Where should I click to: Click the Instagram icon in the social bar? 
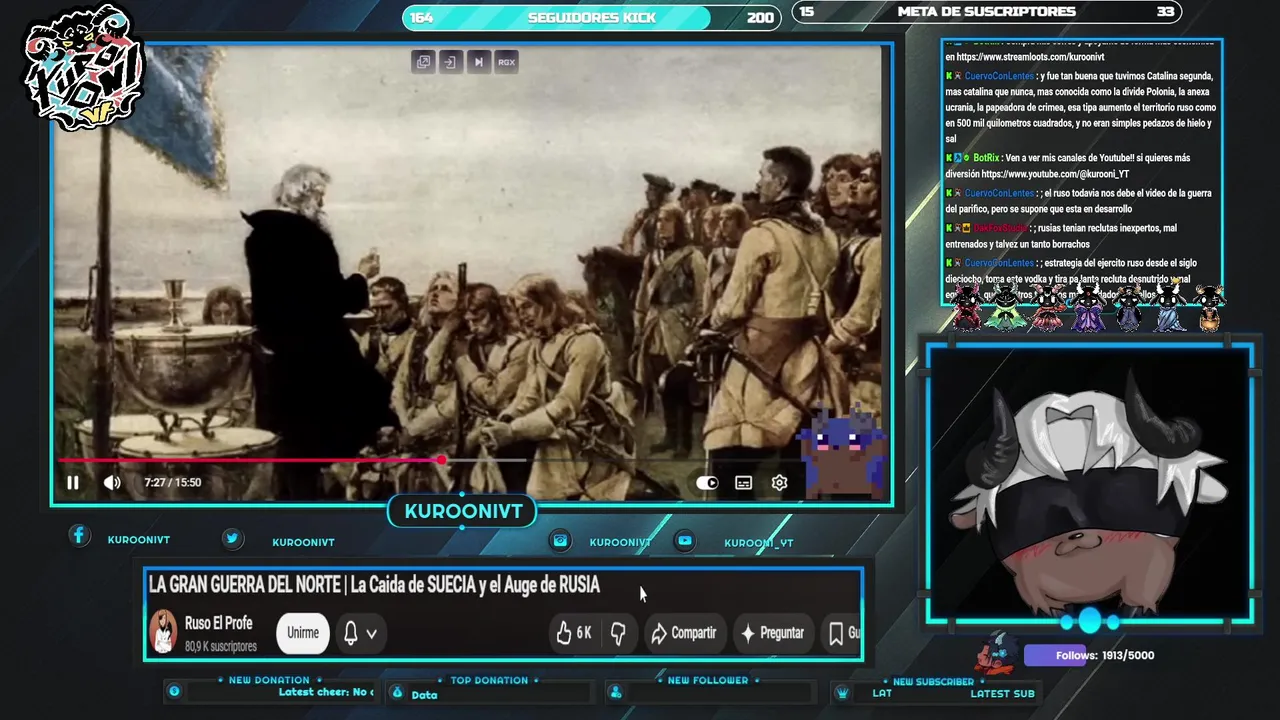[560, 540]
